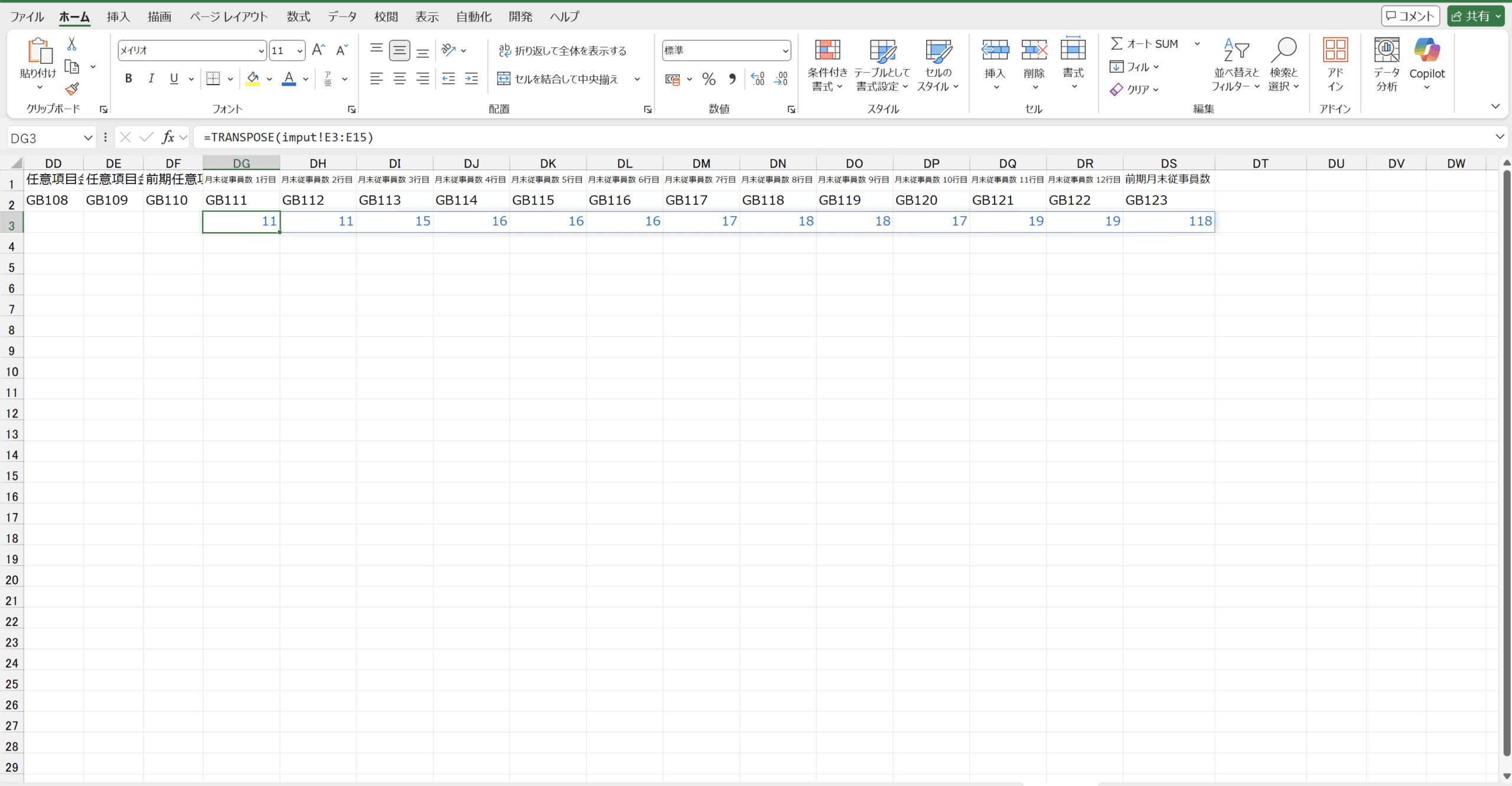Click the Percent Style icon
1512x786 pixels.
click(x=709, y=79)
